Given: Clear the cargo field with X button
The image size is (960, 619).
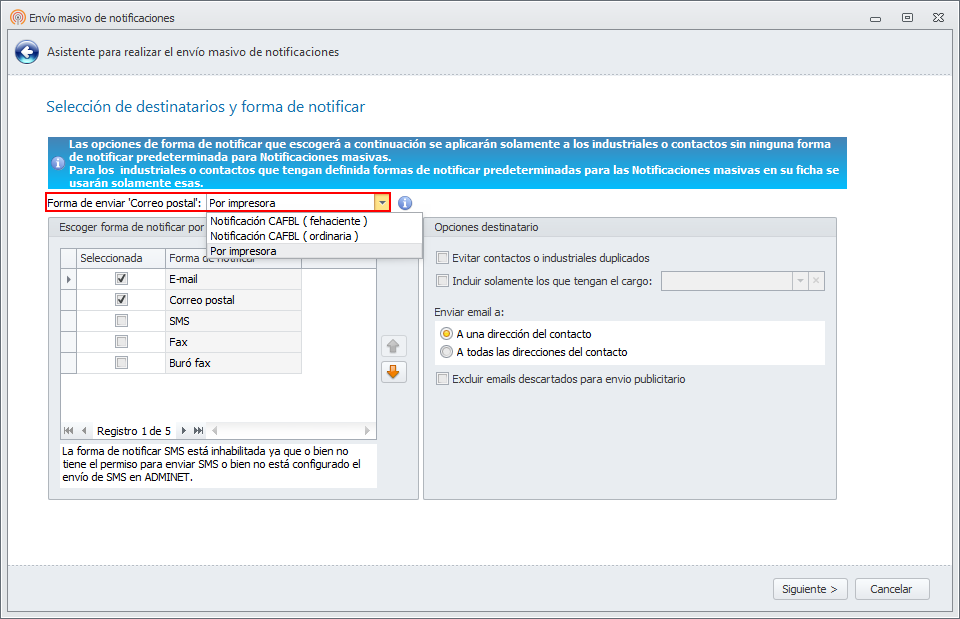Looking at the screenshot, I should [816, 281].
